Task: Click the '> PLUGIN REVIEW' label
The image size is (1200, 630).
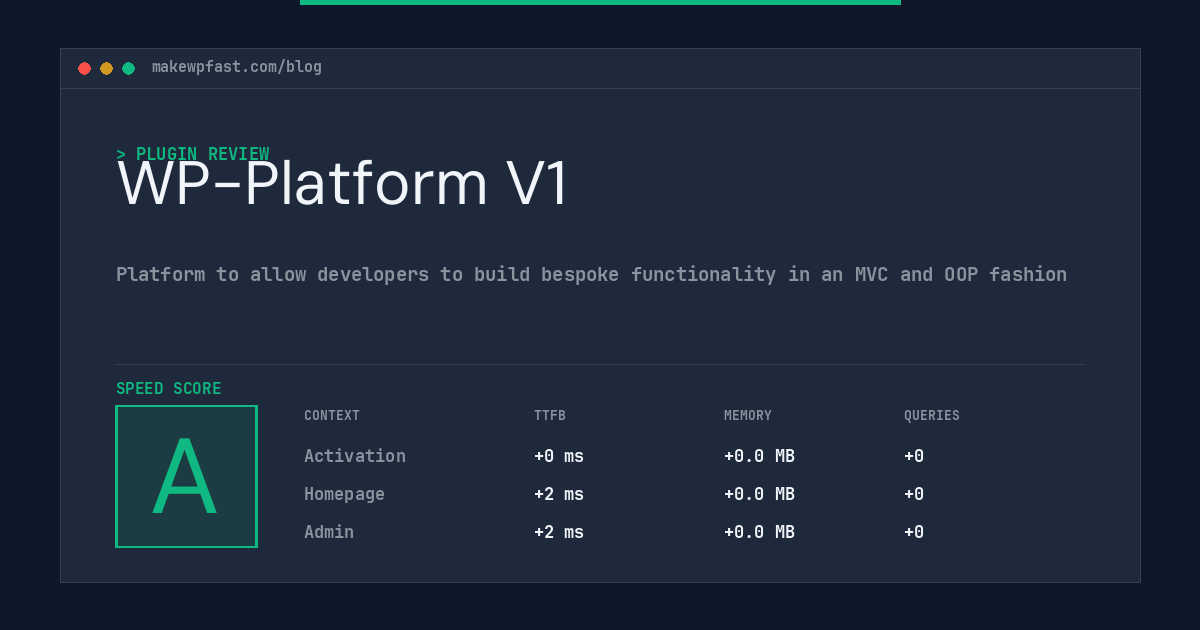Action: point(193,154)
